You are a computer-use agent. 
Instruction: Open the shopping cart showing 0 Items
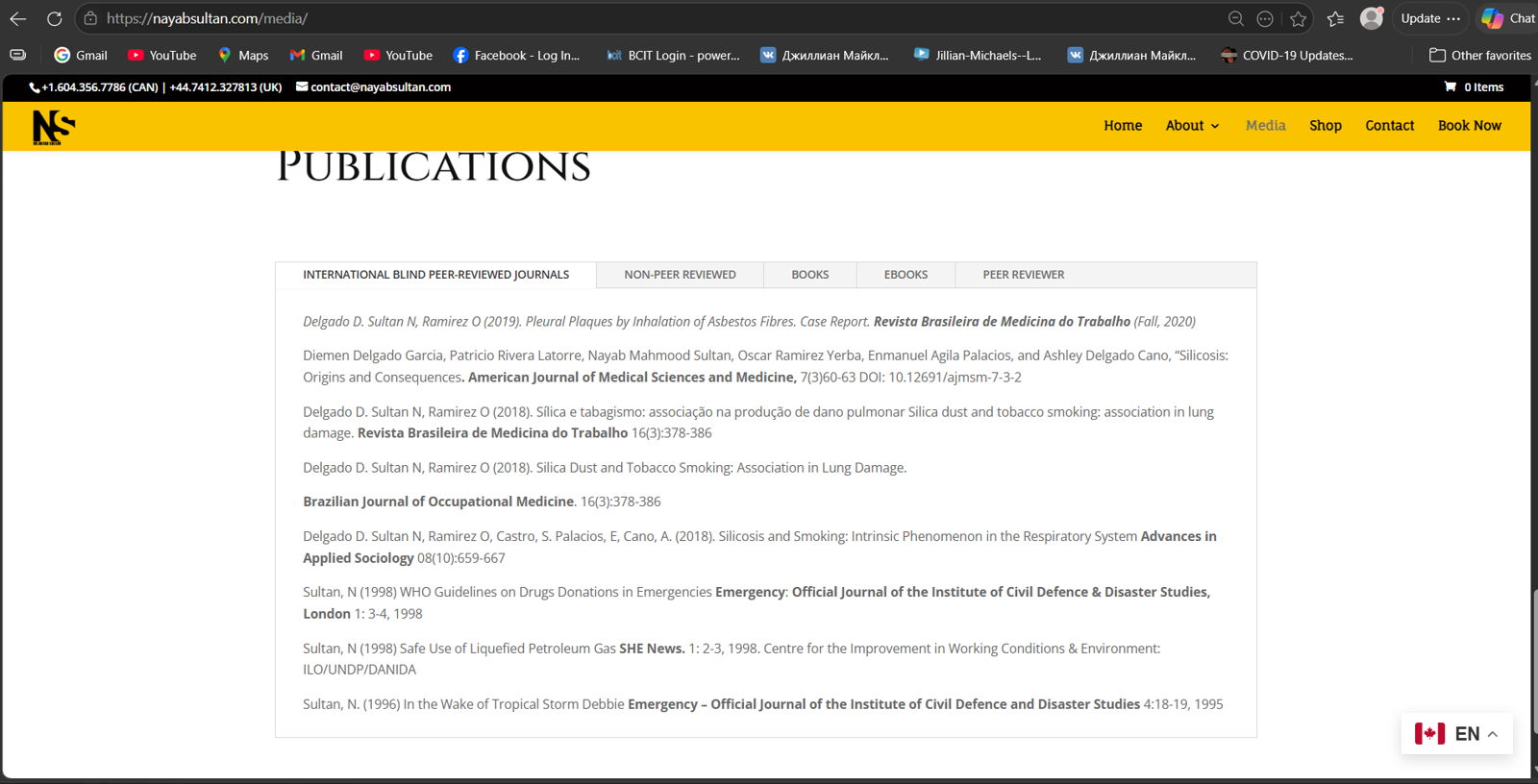coord(1474,86)
